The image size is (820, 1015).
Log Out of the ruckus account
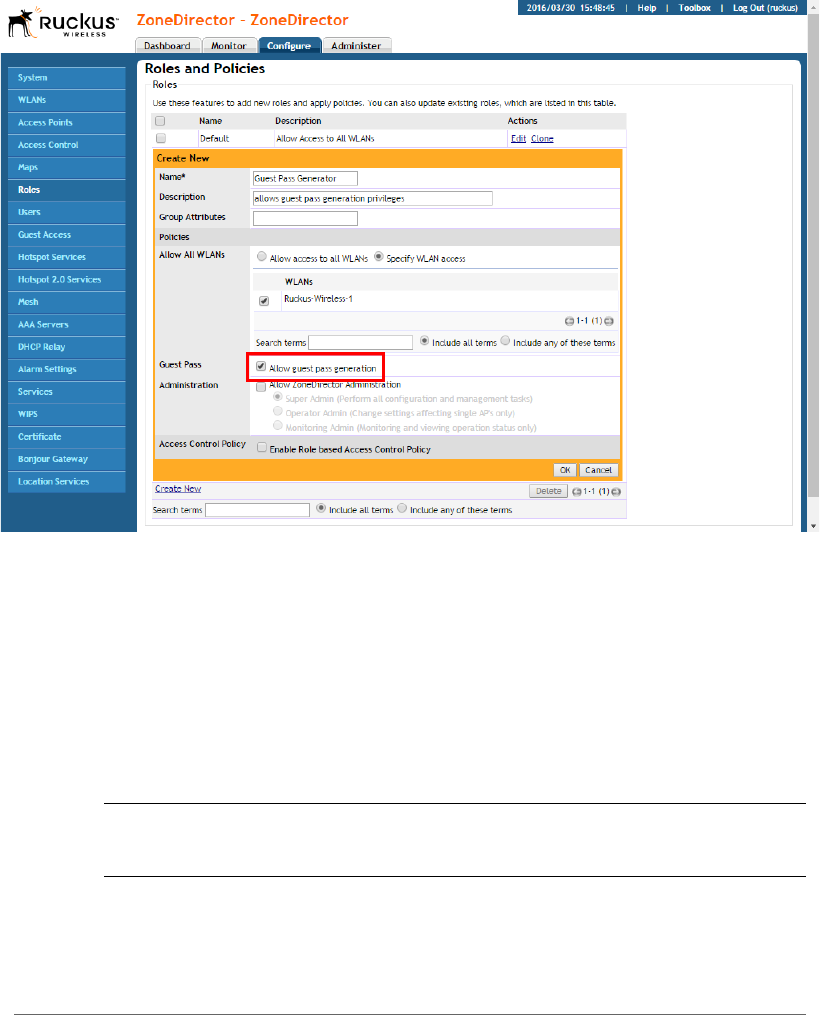coord(765,8)
